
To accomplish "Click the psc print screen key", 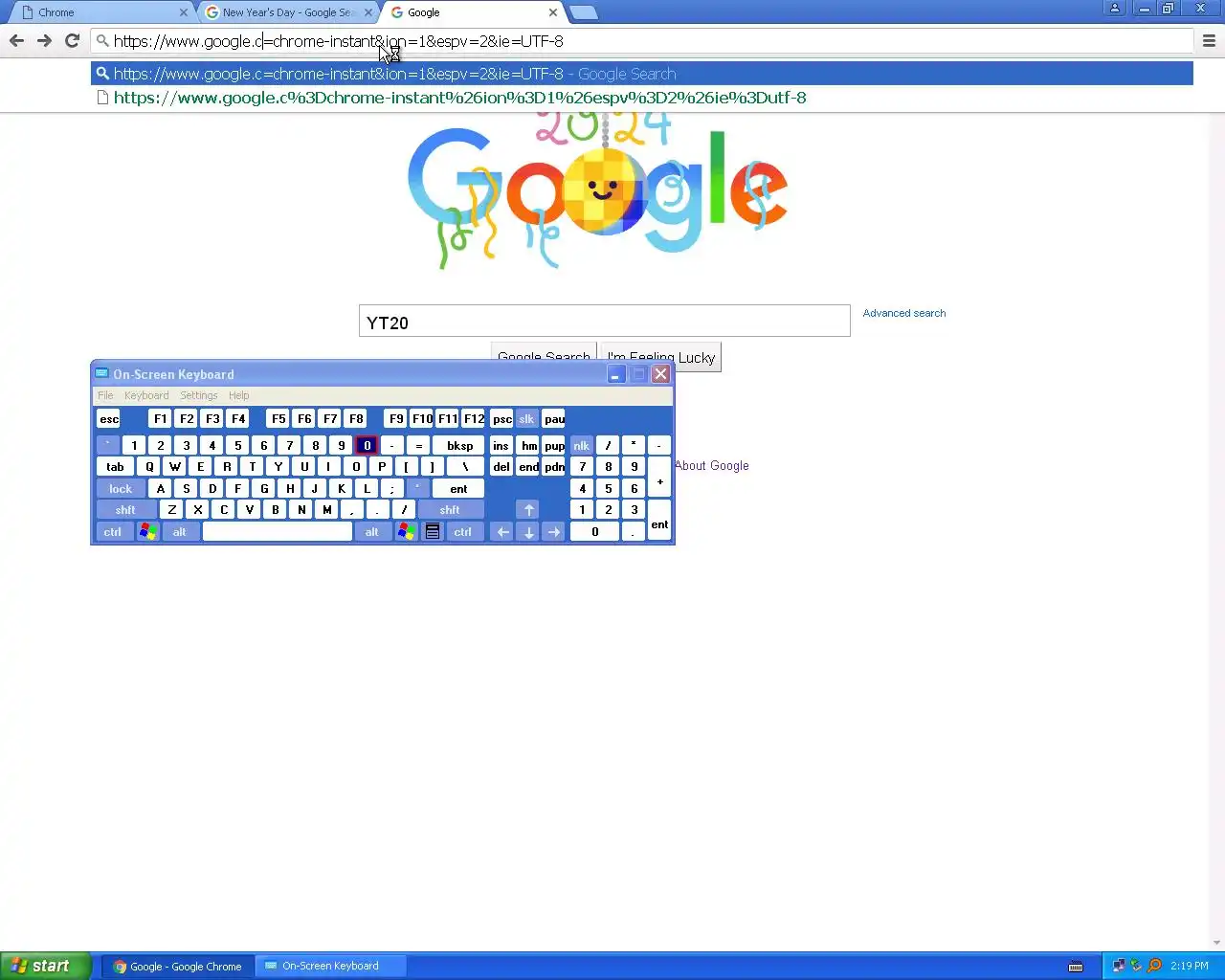I will [502, 419].
